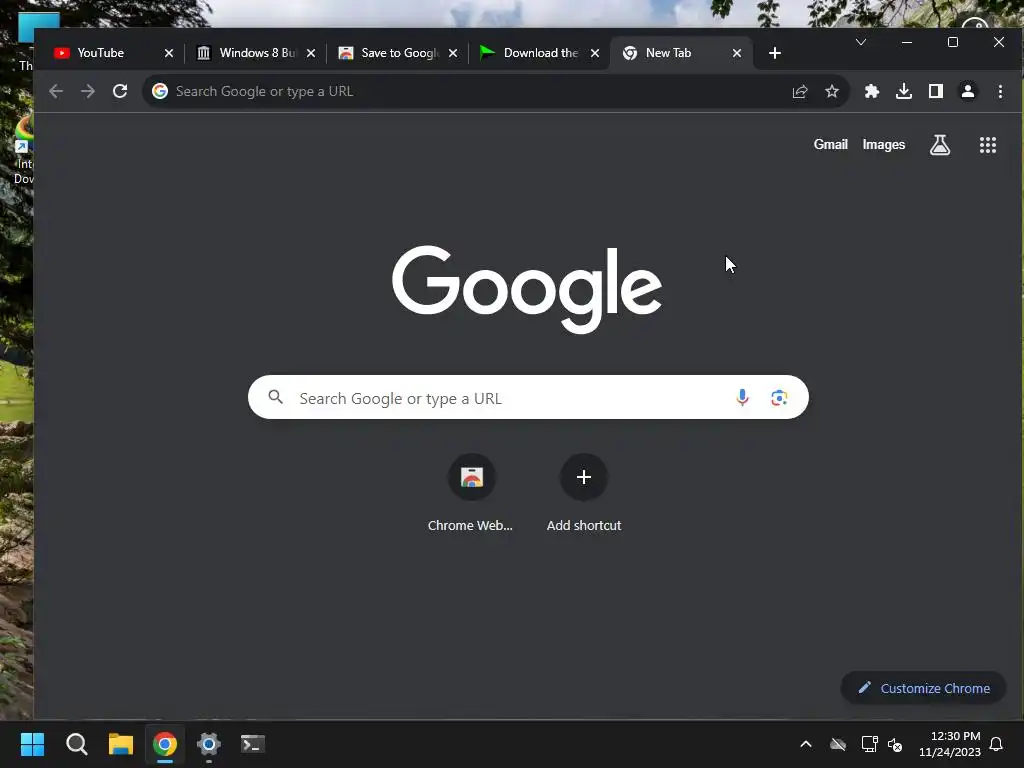Click the share this page icon
Image resolution: width=1024 pixels, height=768 pixels.
click(x=800, y=91)
